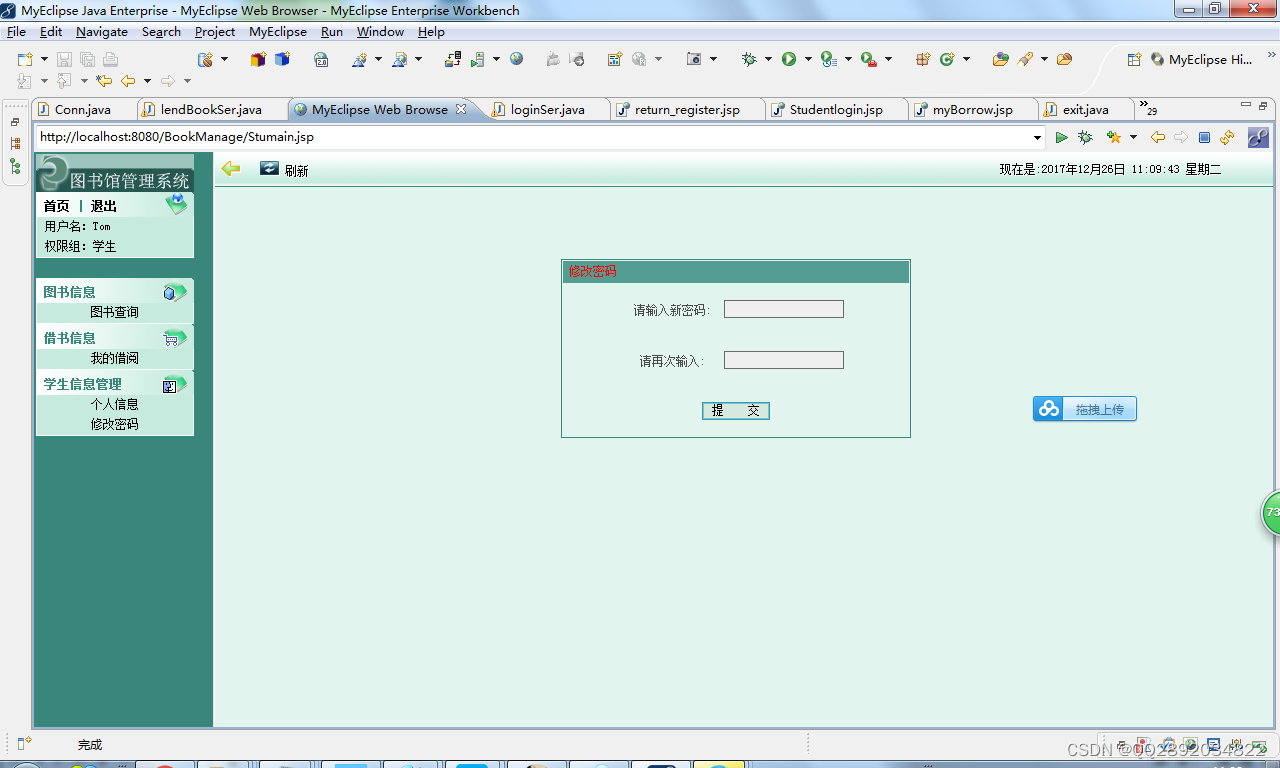1280x768 pixels.
Task: Run the application with the green Run icon
Action: coord(790,60)
